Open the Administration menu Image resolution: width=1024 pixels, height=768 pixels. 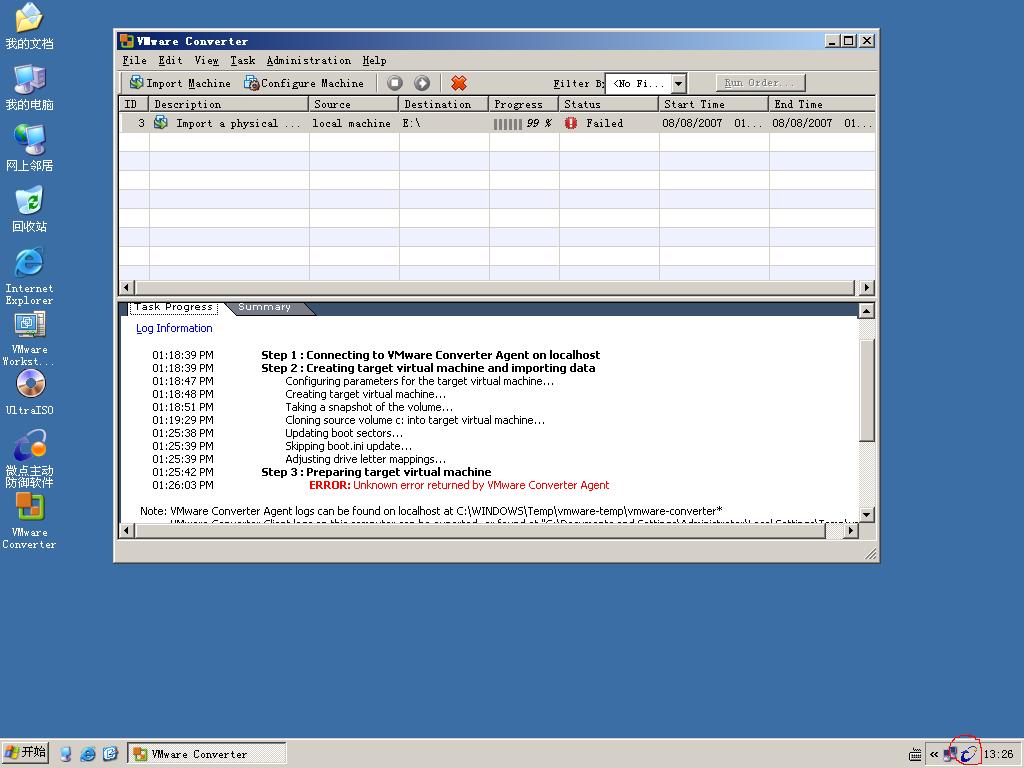(x=309, y=61)
